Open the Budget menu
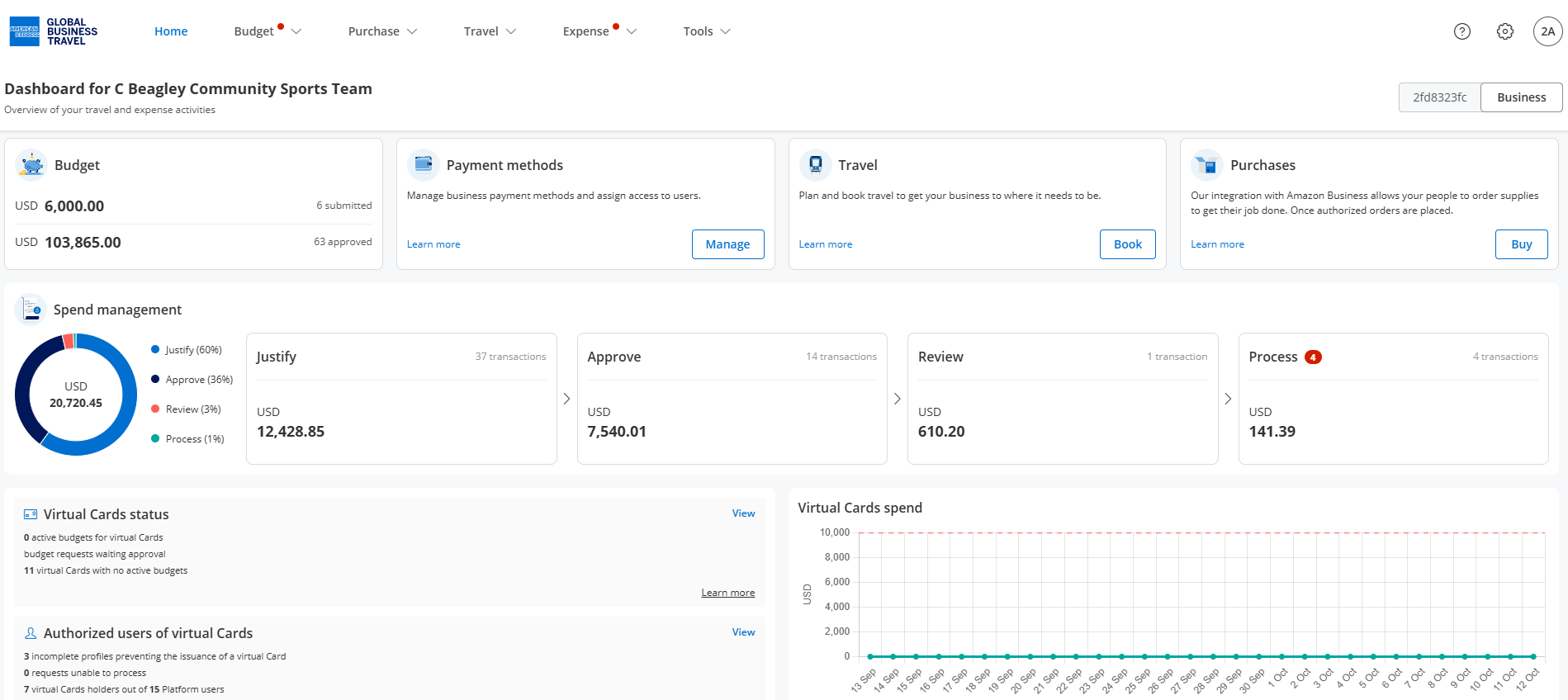Screen dimensions: 1568x700 253,31
